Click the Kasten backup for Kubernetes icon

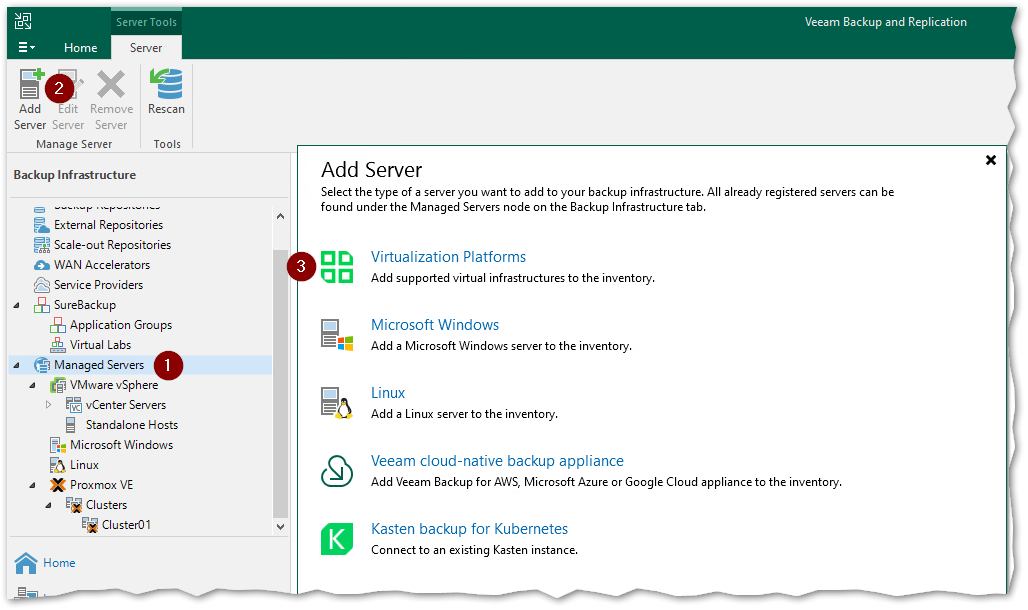tap(337, 539)
